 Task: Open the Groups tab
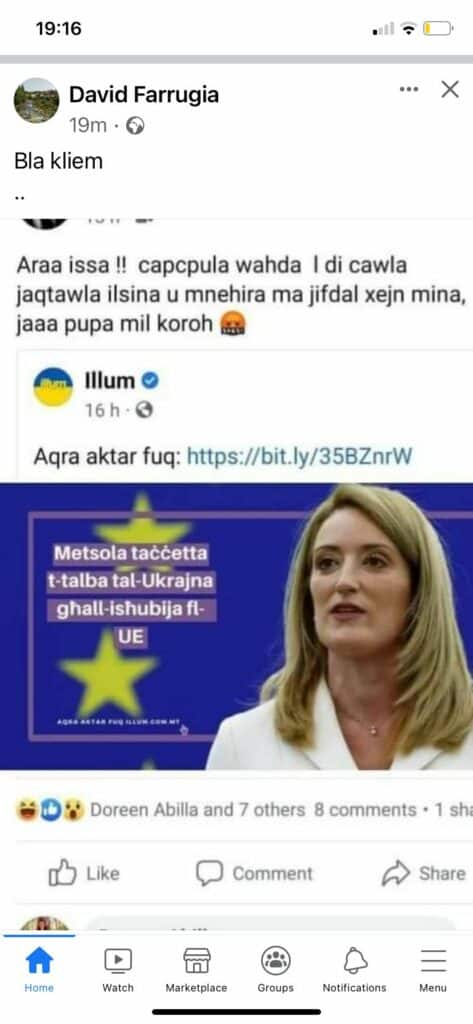coord(276,970)
